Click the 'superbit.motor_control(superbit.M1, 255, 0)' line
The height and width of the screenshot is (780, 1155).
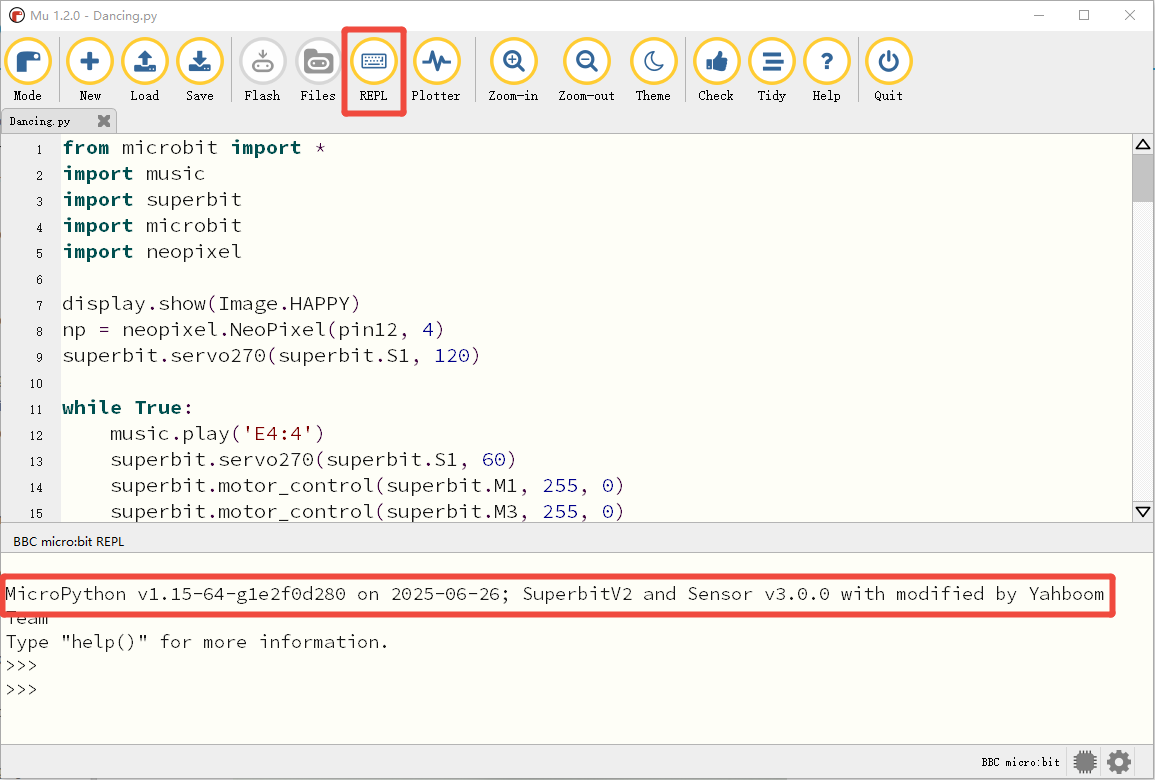pyautogui.click(x=368, y=486)
